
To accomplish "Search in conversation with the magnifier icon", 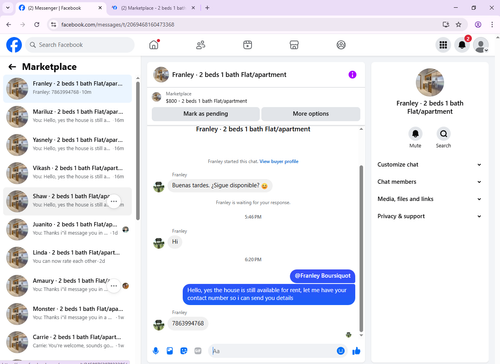I will pyautogui.click(x=443, y=134).
